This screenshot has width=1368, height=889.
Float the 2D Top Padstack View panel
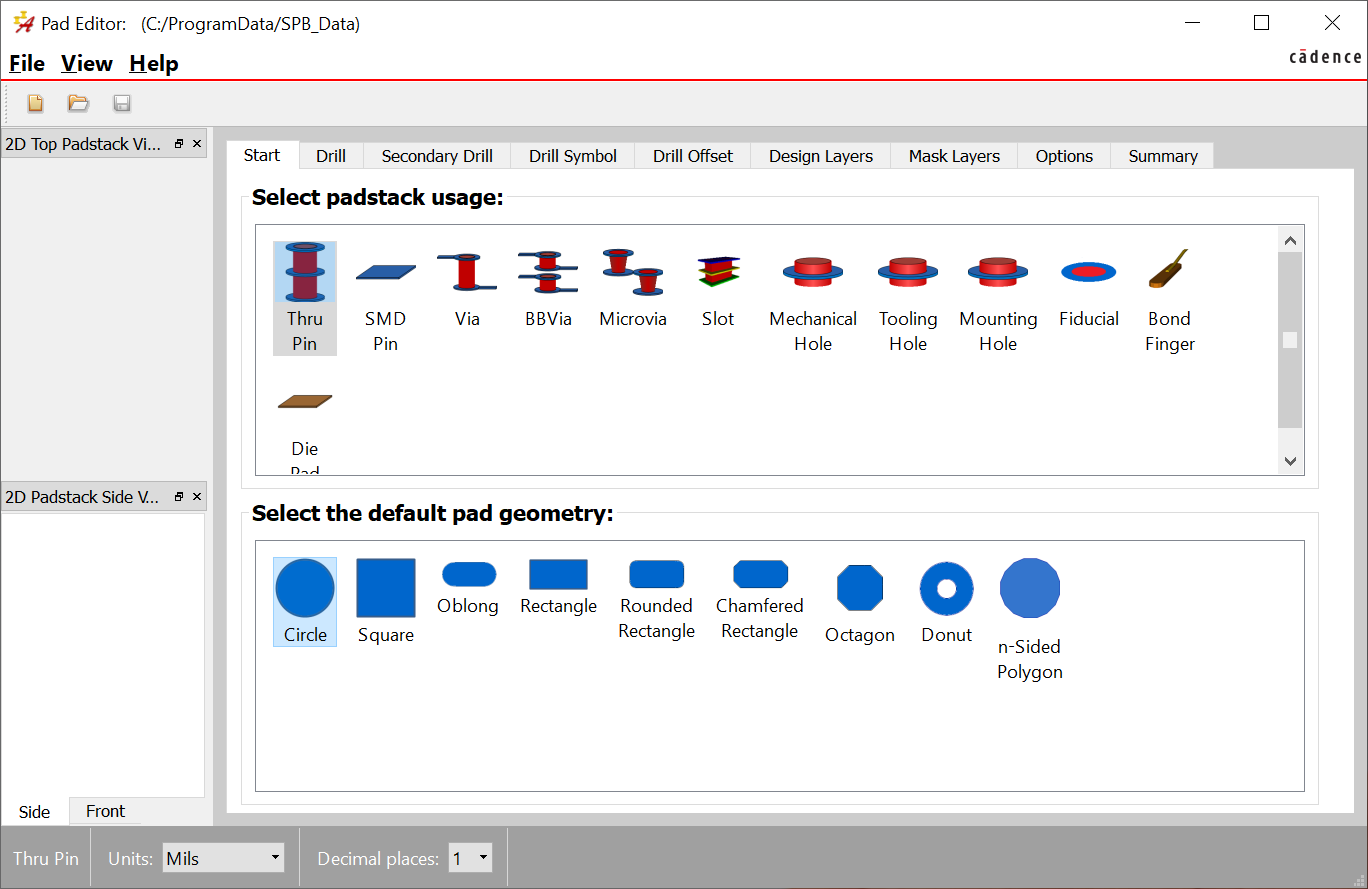pyautogui.click(x=179, y=144)
